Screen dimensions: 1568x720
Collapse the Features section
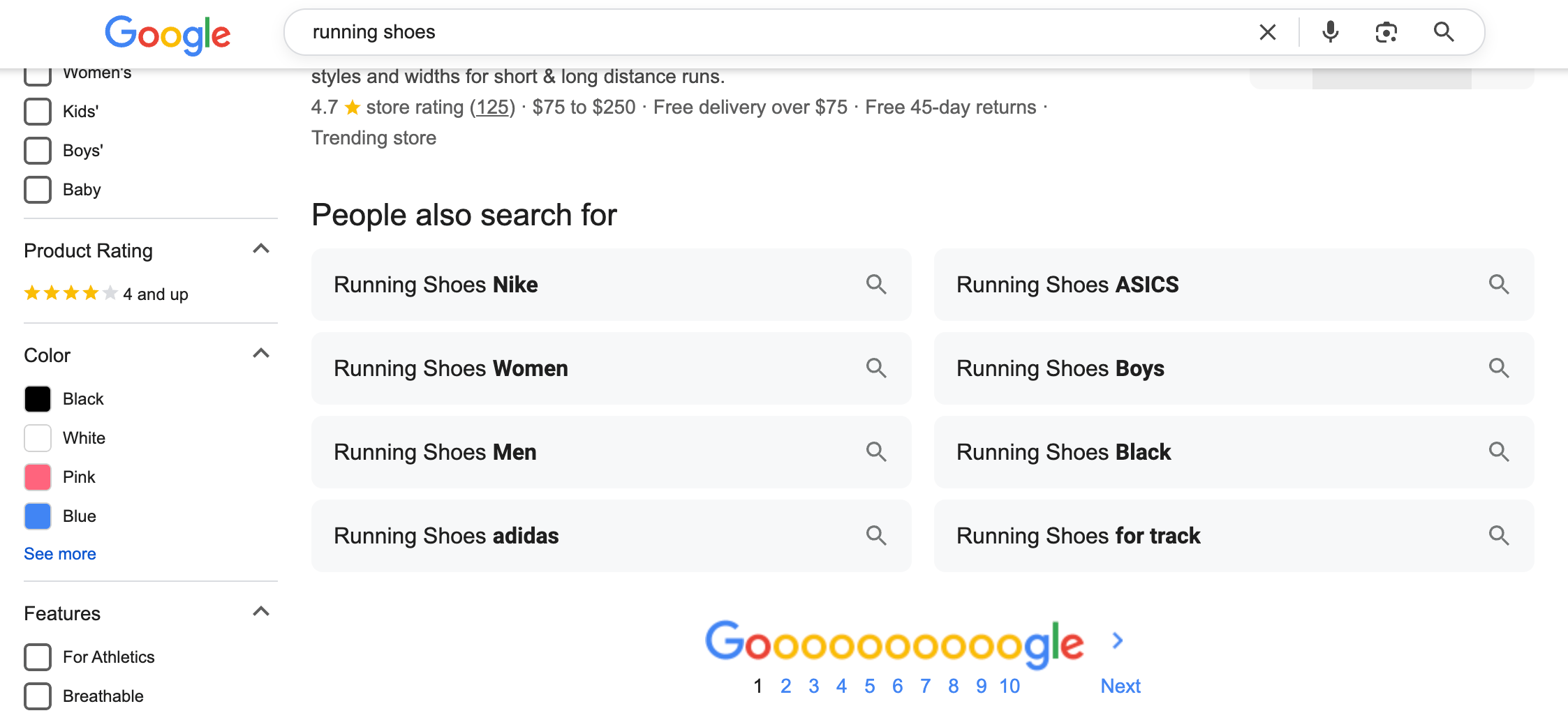pos(261,611)
